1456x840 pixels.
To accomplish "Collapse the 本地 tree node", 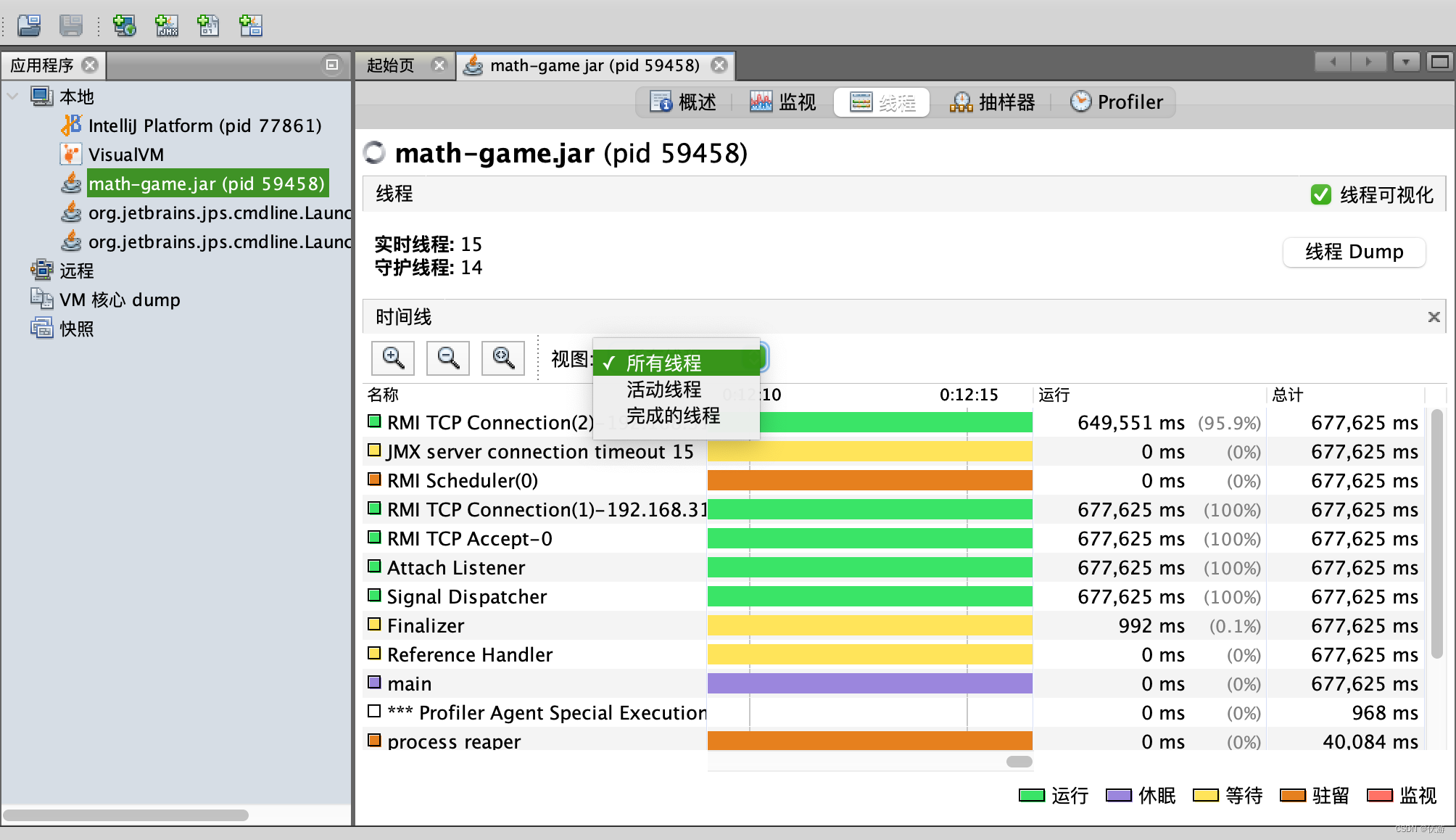I will pyautogui.click(x=12, y=96).
